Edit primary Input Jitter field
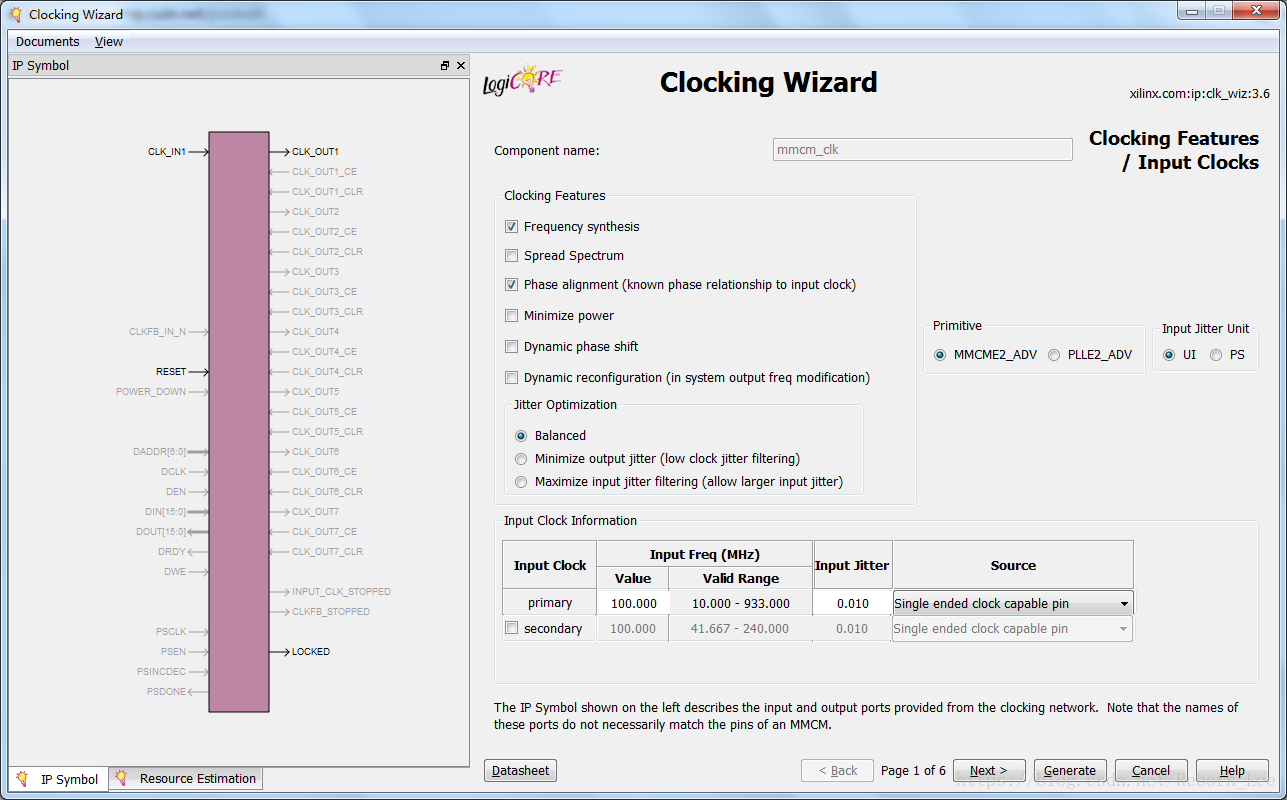Screen dimensions: 1287x800 pos(852,603)
